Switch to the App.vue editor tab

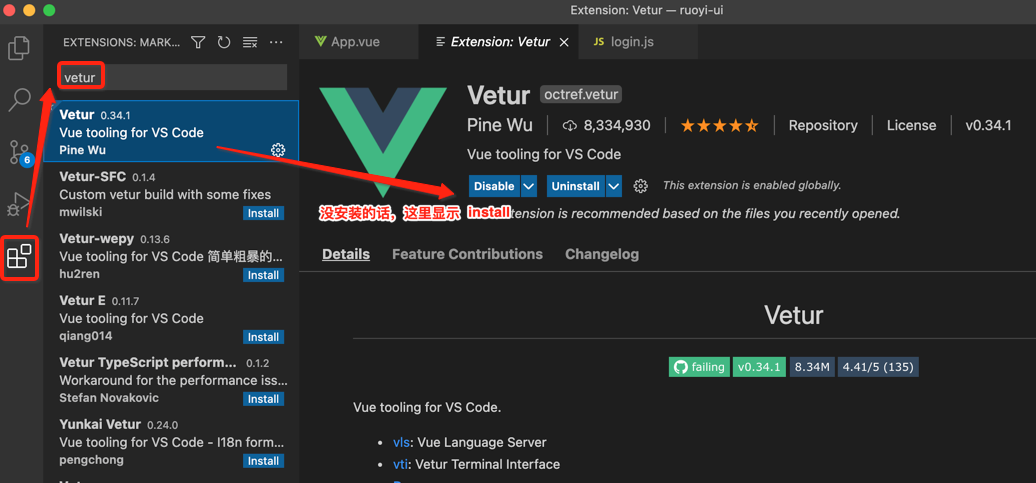point(358,42)
